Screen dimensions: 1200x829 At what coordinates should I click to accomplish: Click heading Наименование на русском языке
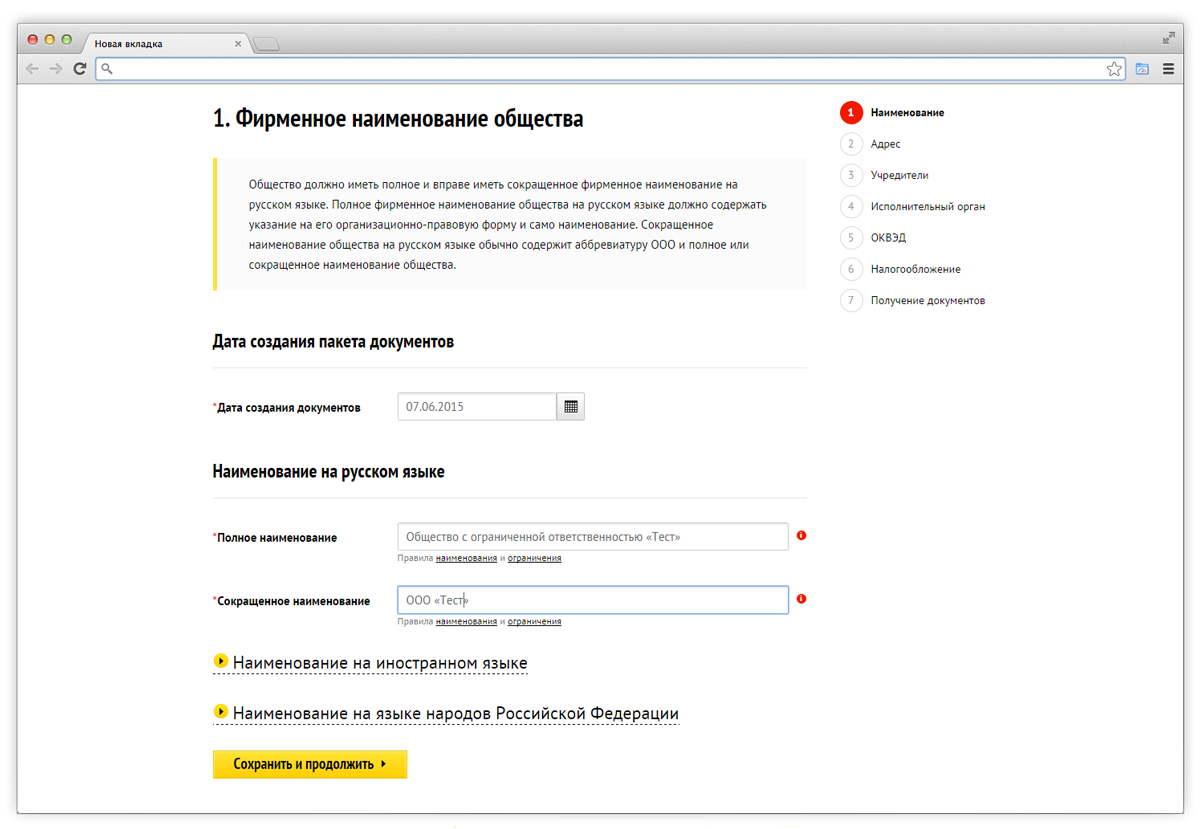point(329,472)
